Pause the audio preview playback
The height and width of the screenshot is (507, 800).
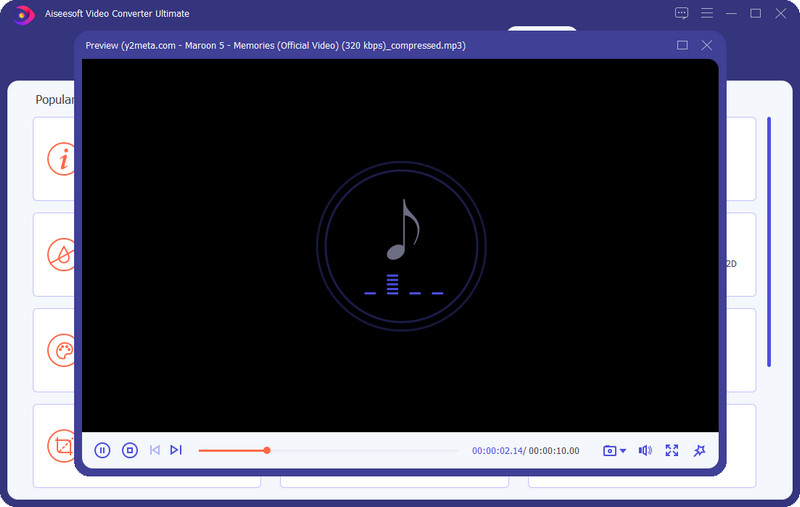click(x=102, y=450)
